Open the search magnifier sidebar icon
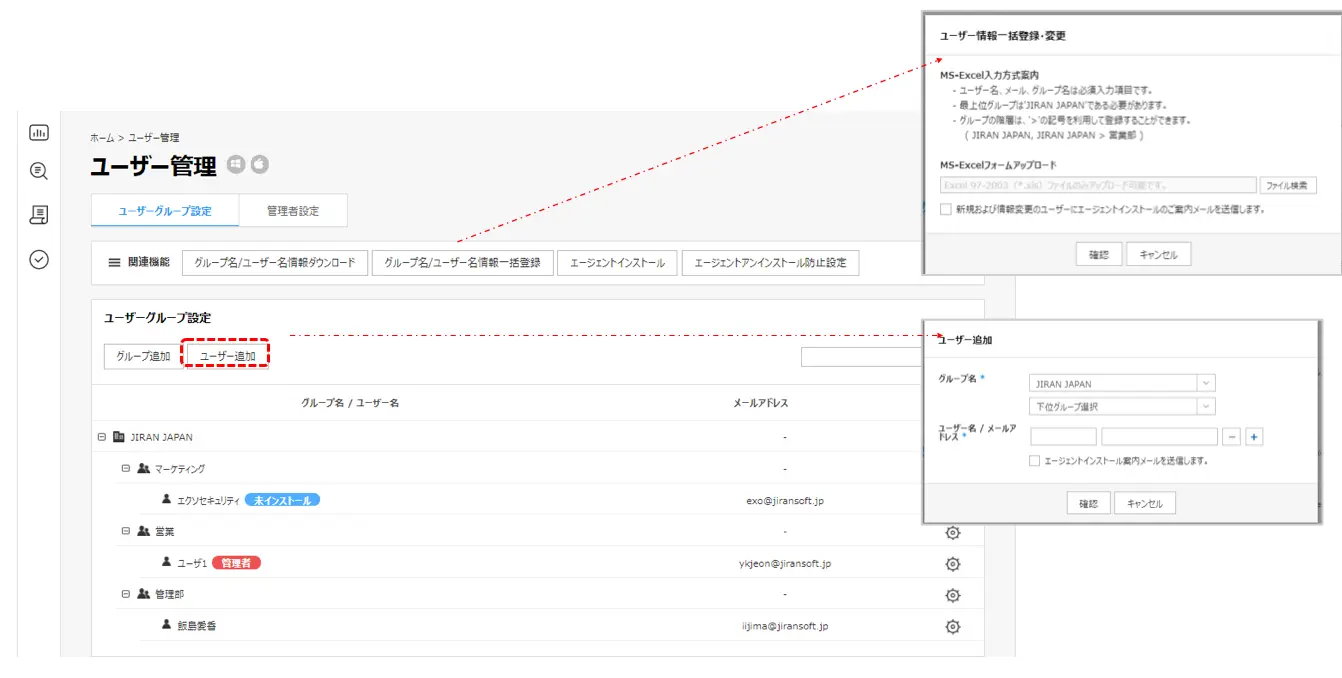Image resolution: width=1342 pixels, height=678 pixels. 39,171
